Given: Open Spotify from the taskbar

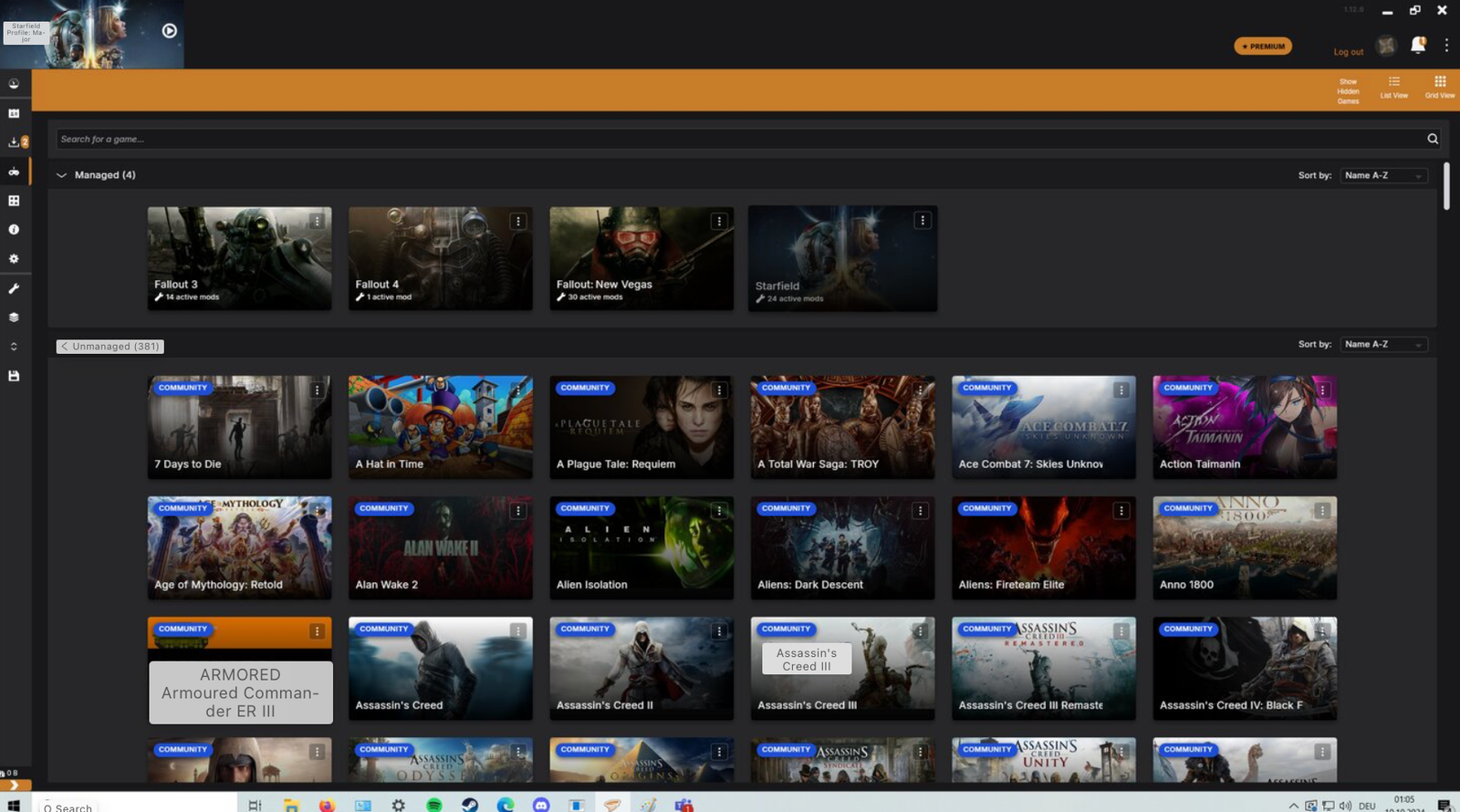Looking at the screenshot, I should click(434, 805).
